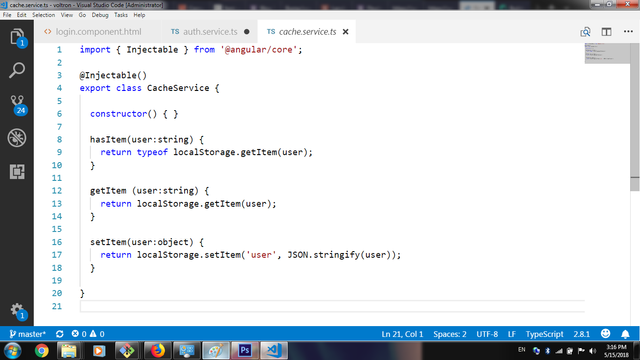The width and height of the screenshot is (640, 360).
Task: Click the network signal icon in system tray
Action: pyautogui.click(x=559, y=351)
